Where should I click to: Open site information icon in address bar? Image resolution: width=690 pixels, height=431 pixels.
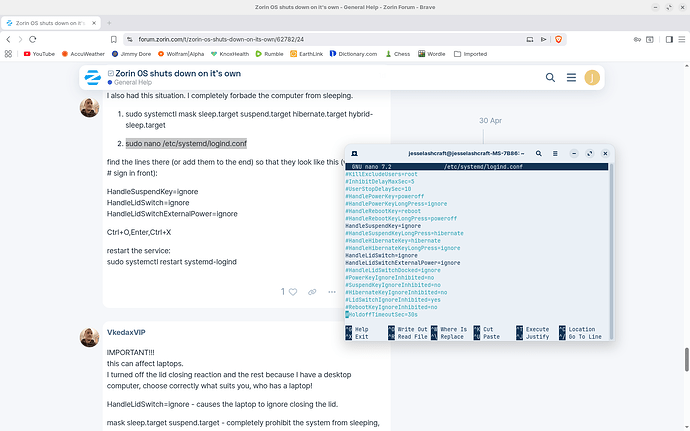129,39
